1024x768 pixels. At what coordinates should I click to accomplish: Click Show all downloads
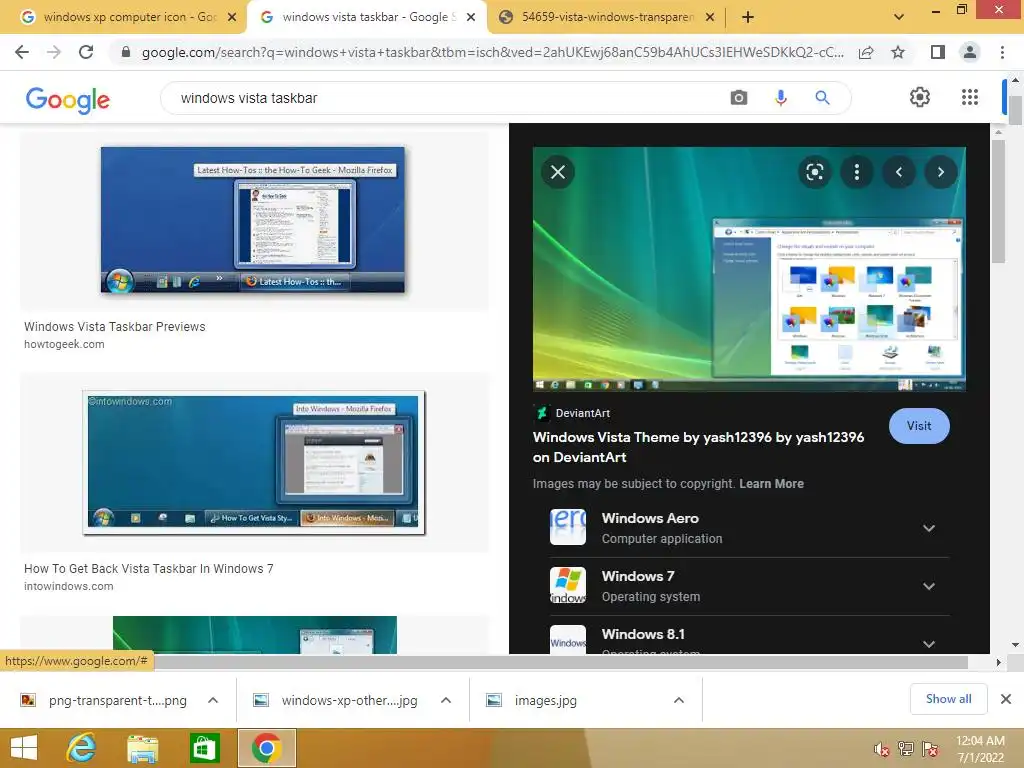pyautogui.click(x=948, y=699)
